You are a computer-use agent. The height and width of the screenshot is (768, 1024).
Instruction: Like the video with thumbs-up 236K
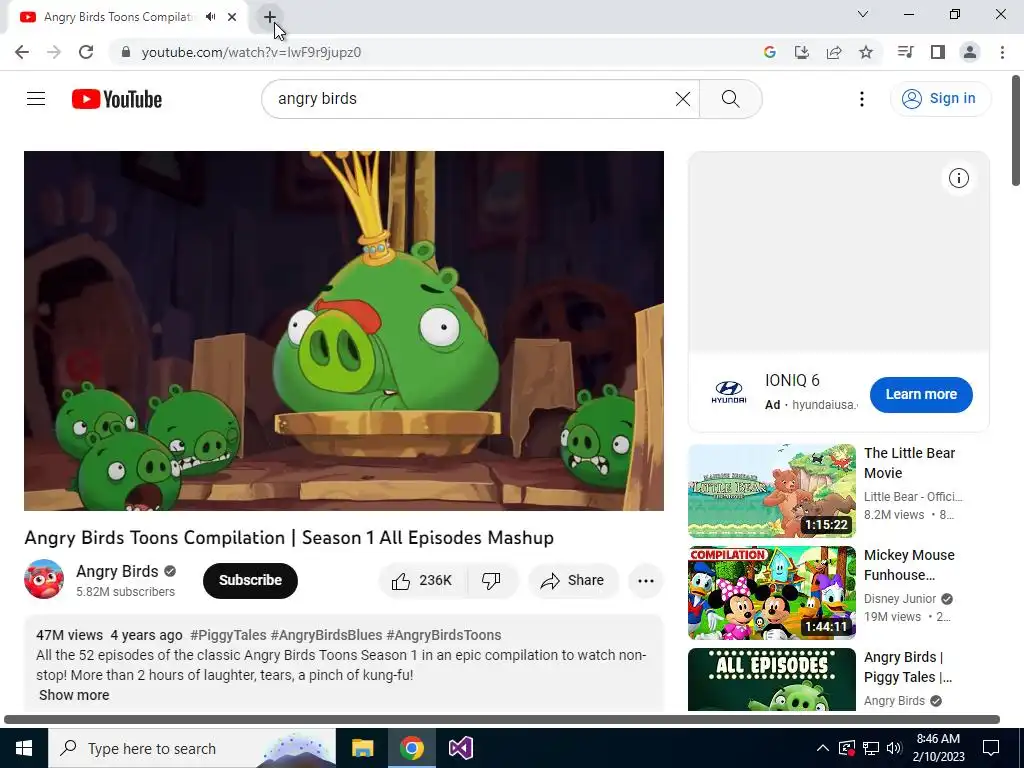click(423, 581)
